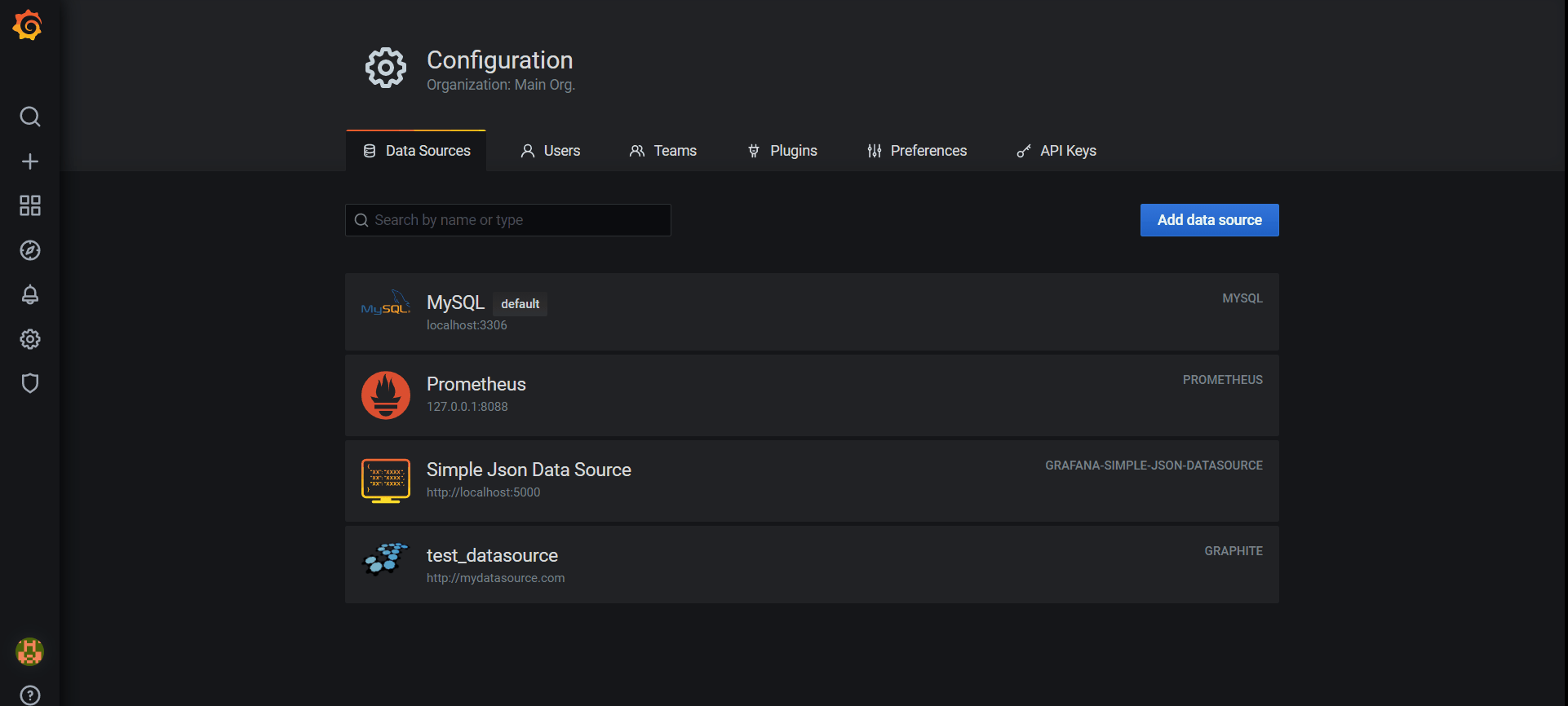Click the Graphite test_datasource logo

click(x=386, y=558)
